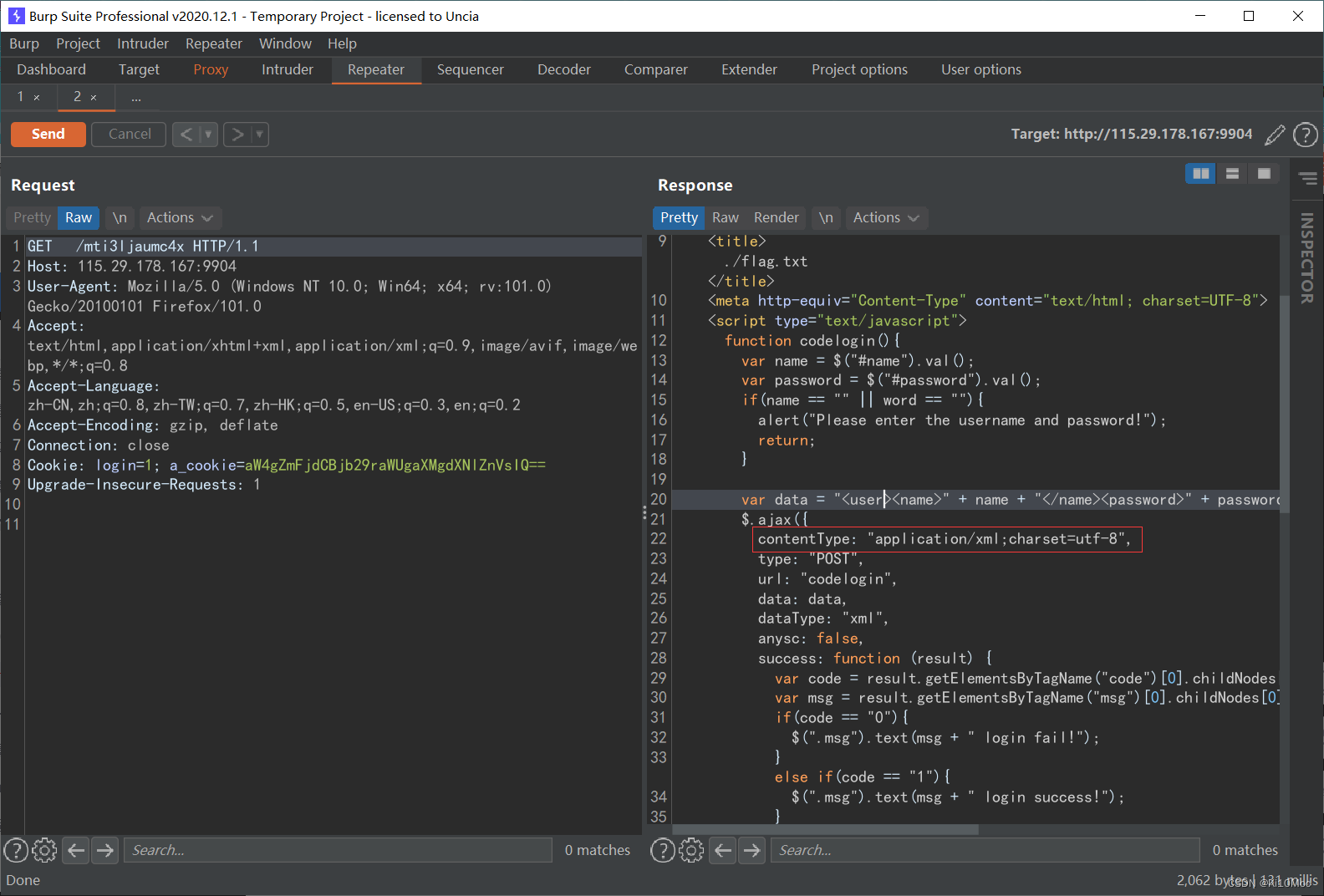Screen dimensions: 1324x896
Task: Open response search settings gear
Action: pyautogui.click(x=691, y=850)
